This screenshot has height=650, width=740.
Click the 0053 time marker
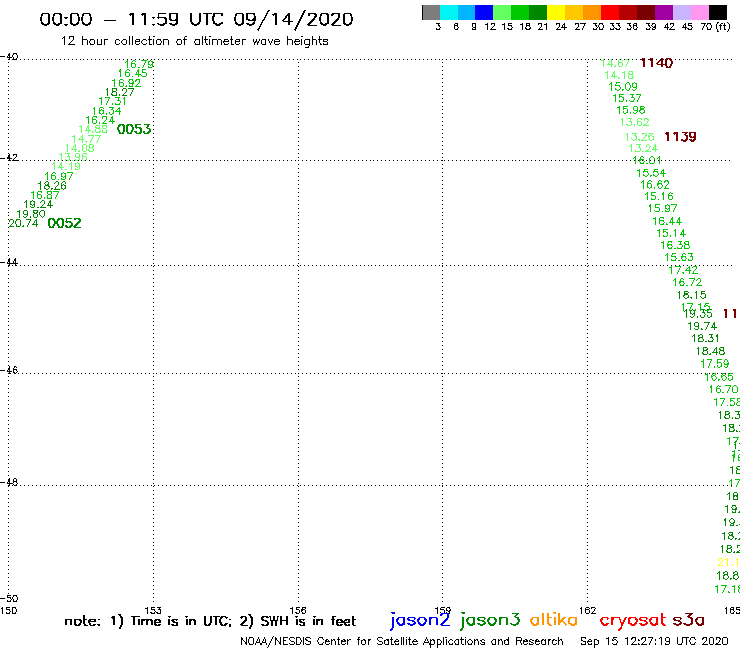[134, 129]
